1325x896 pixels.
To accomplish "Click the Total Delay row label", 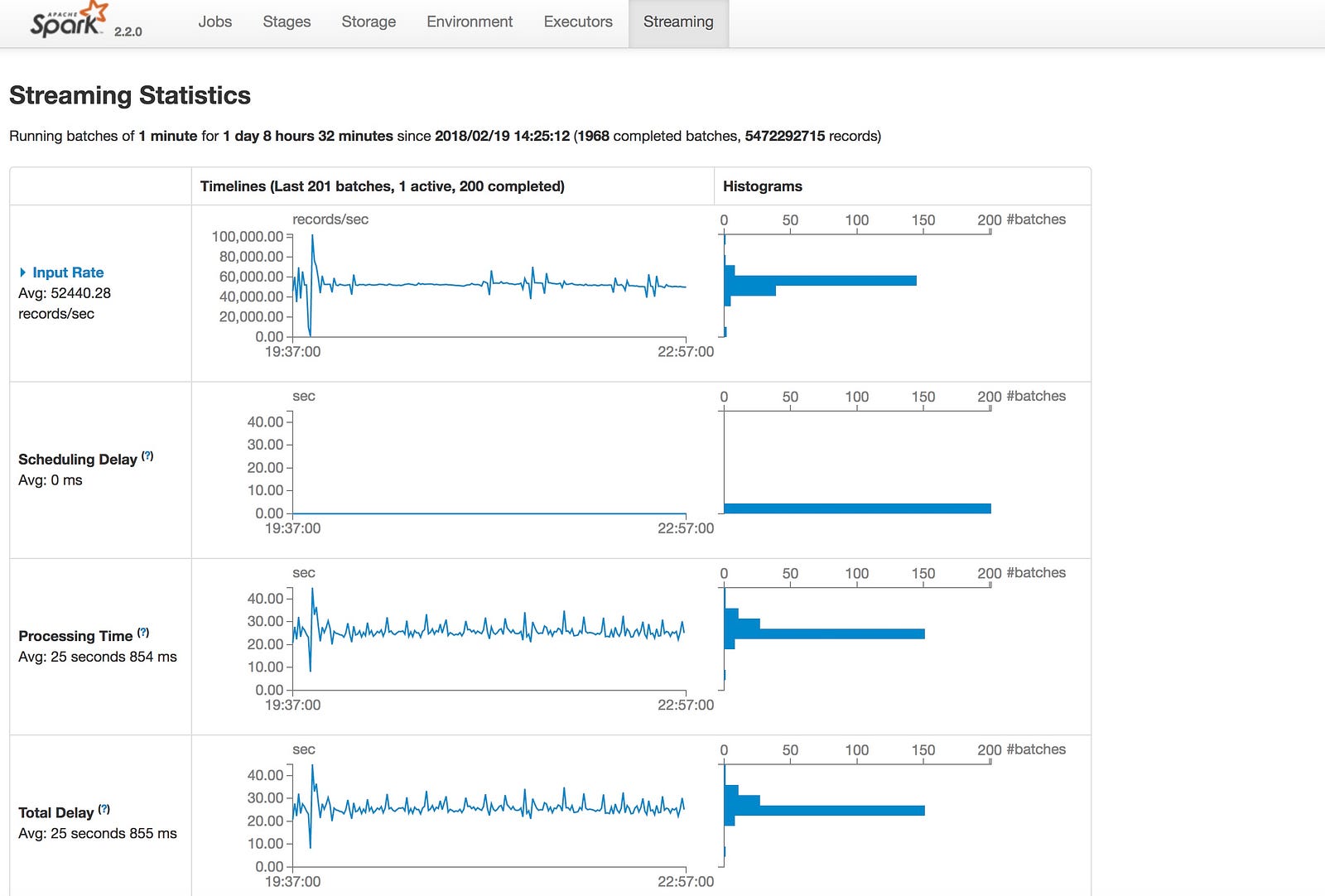I will pyautogui.click(x=56, y=813).
